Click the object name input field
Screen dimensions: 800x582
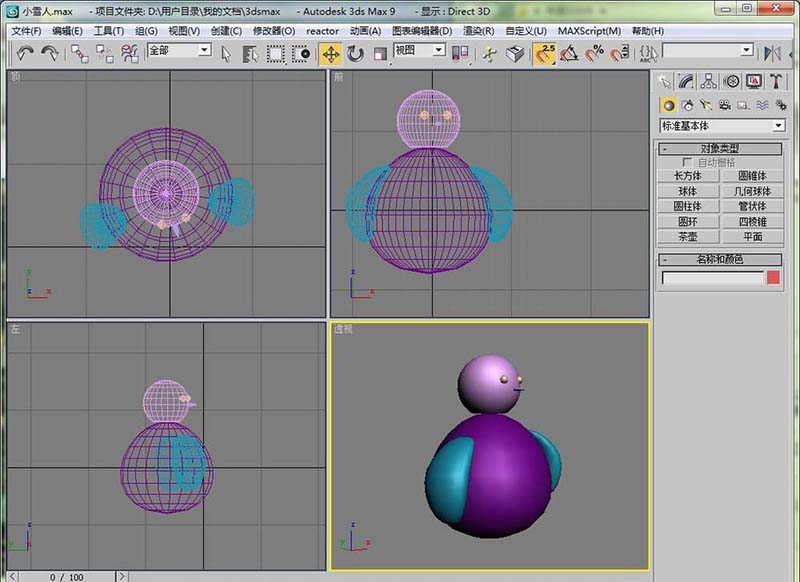[713, 278]
